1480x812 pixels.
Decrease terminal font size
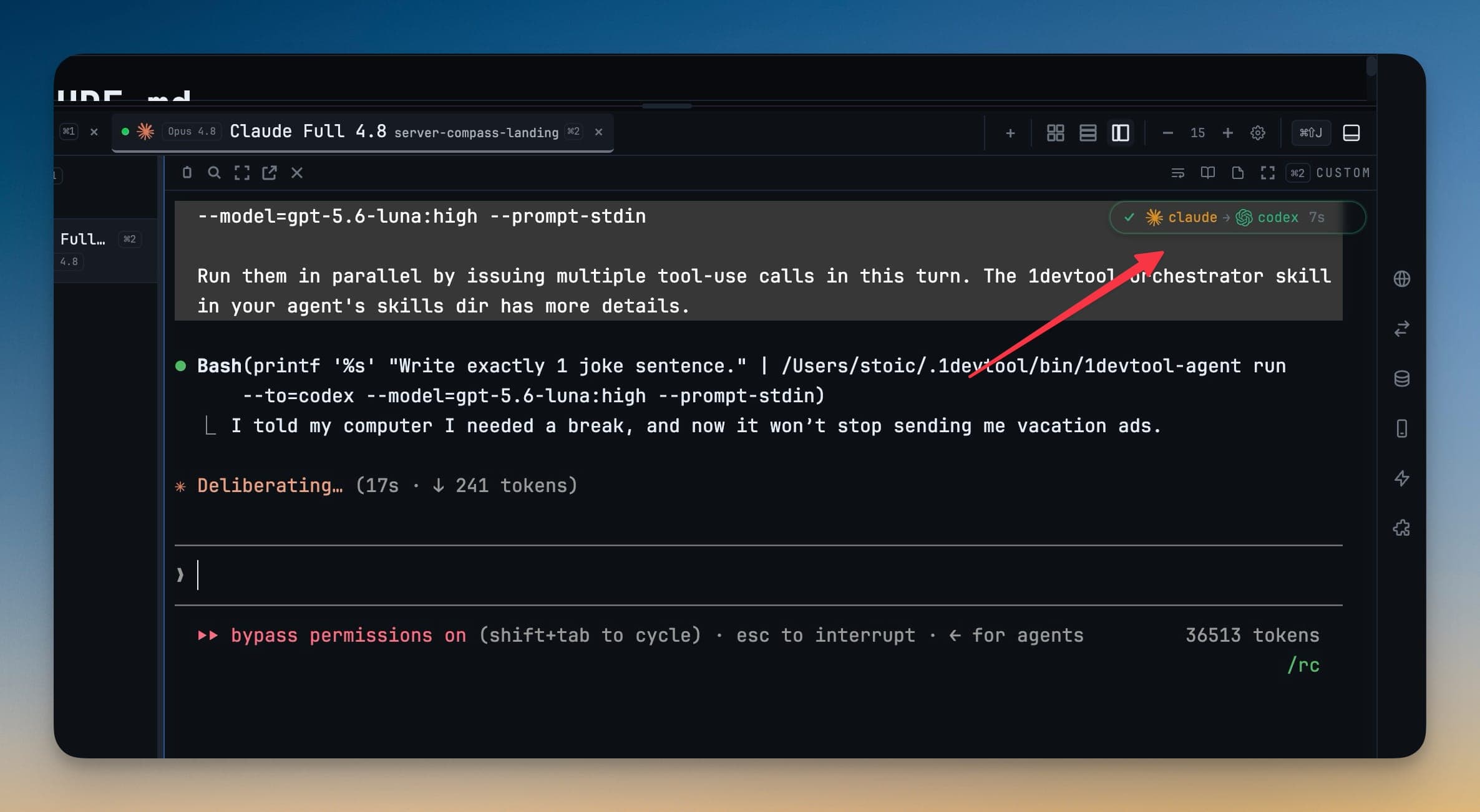tap(1167, 133)
